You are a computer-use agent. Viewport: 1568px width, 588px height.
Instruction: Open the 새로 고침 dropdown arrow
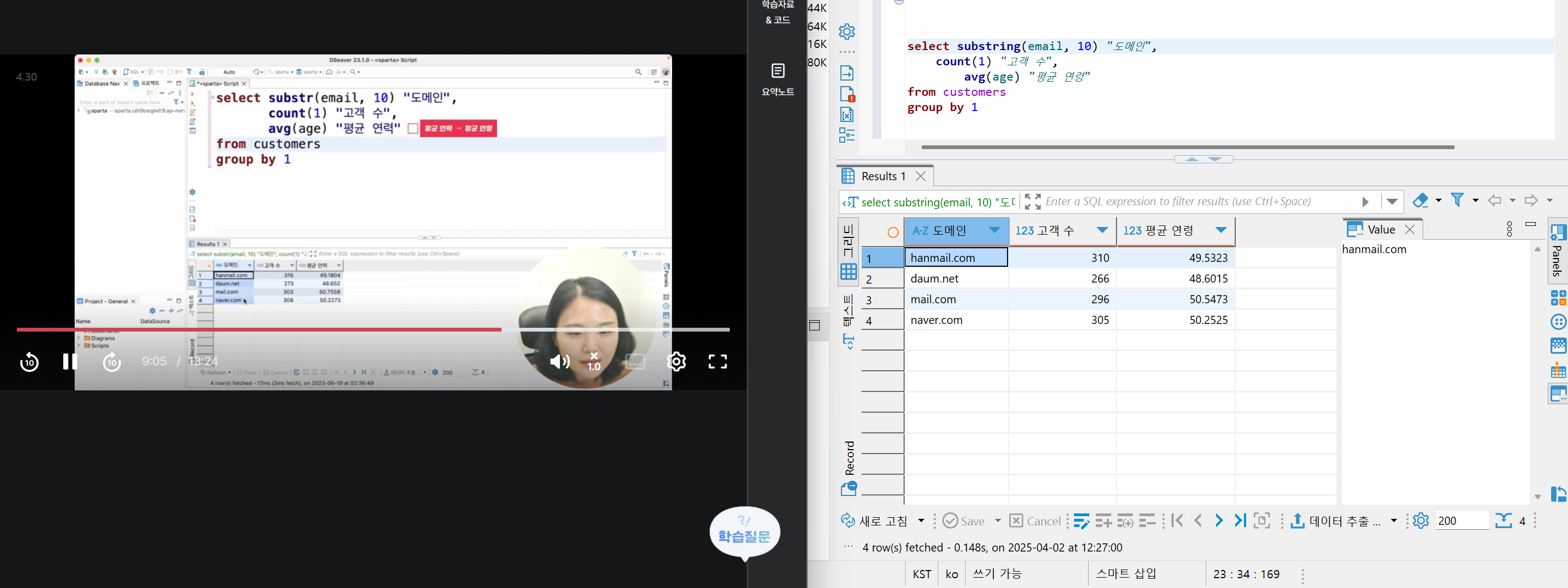click(x=921, y=521)
